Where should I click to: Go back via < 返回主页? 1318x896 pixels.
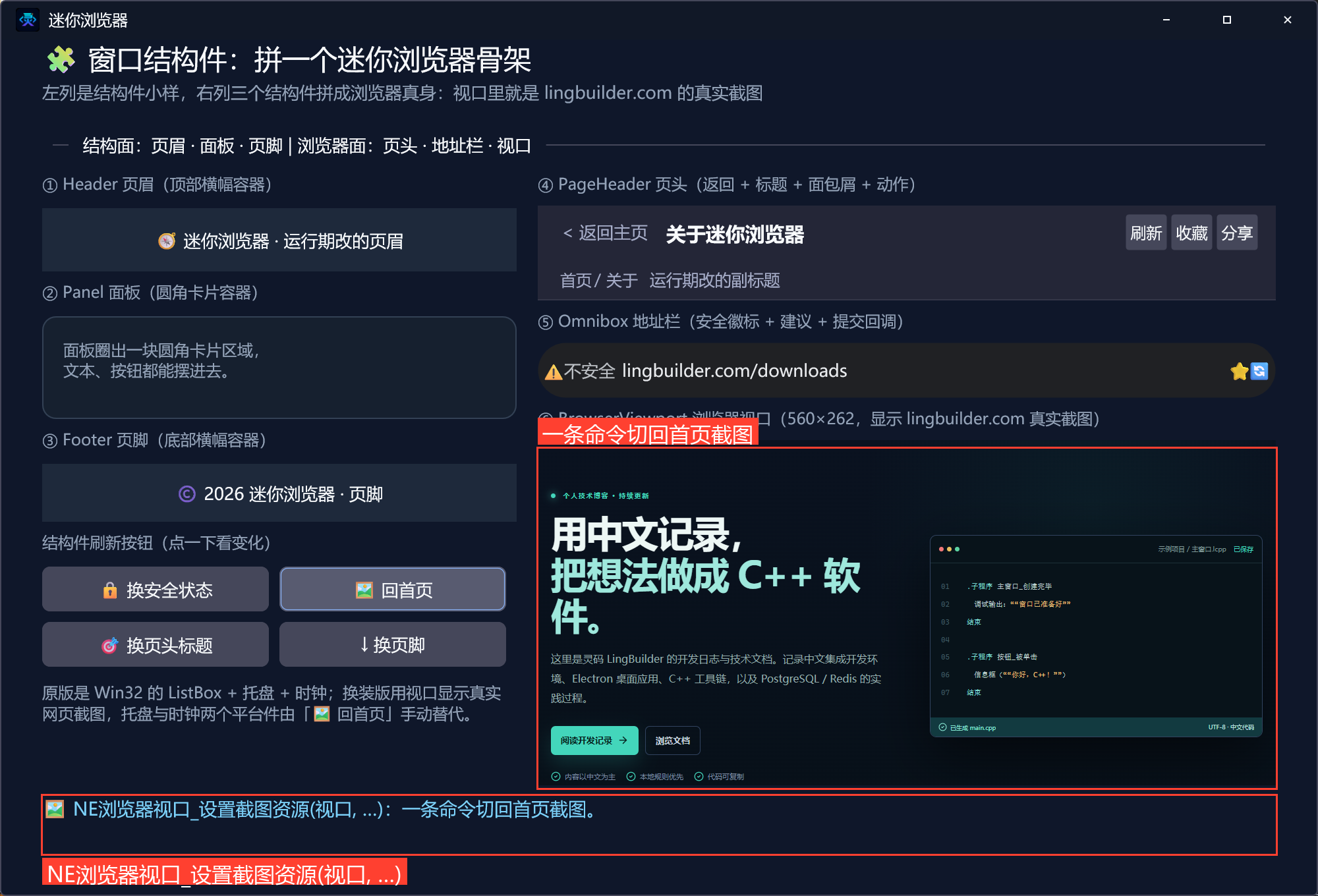[x=606, y=233]
